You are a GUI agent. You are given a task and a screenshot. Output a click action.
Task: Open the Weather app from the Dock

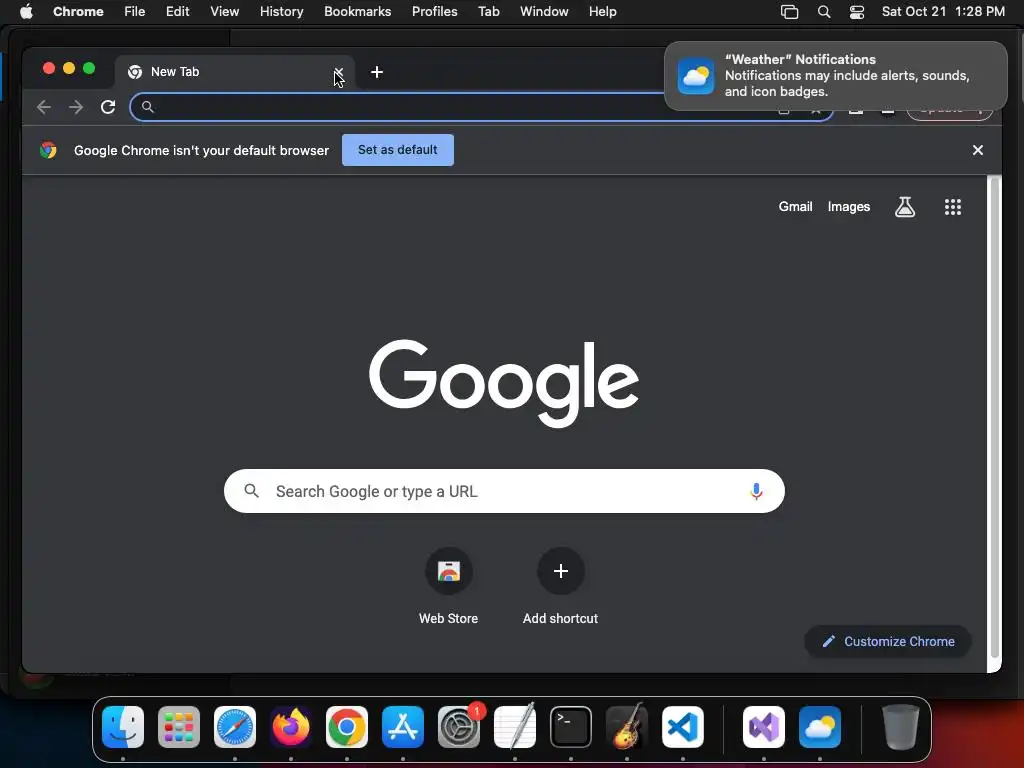[x=820, y=727]
